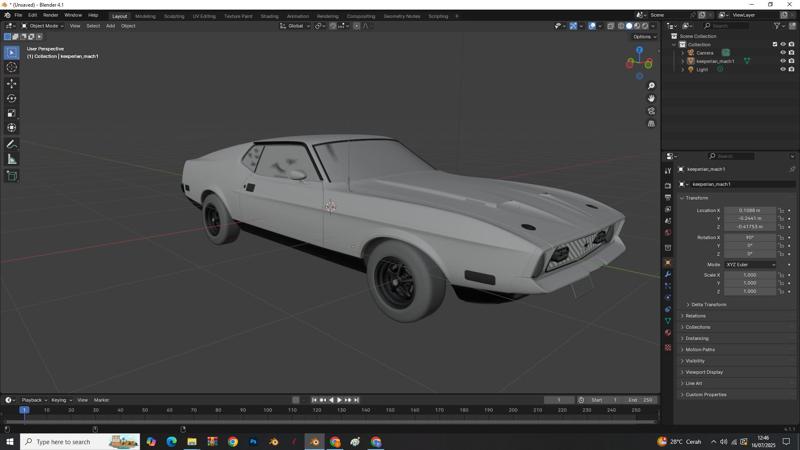Expand the Relations panel
Image resolution: width=800 pixels, height=450 pixels.
695,316
